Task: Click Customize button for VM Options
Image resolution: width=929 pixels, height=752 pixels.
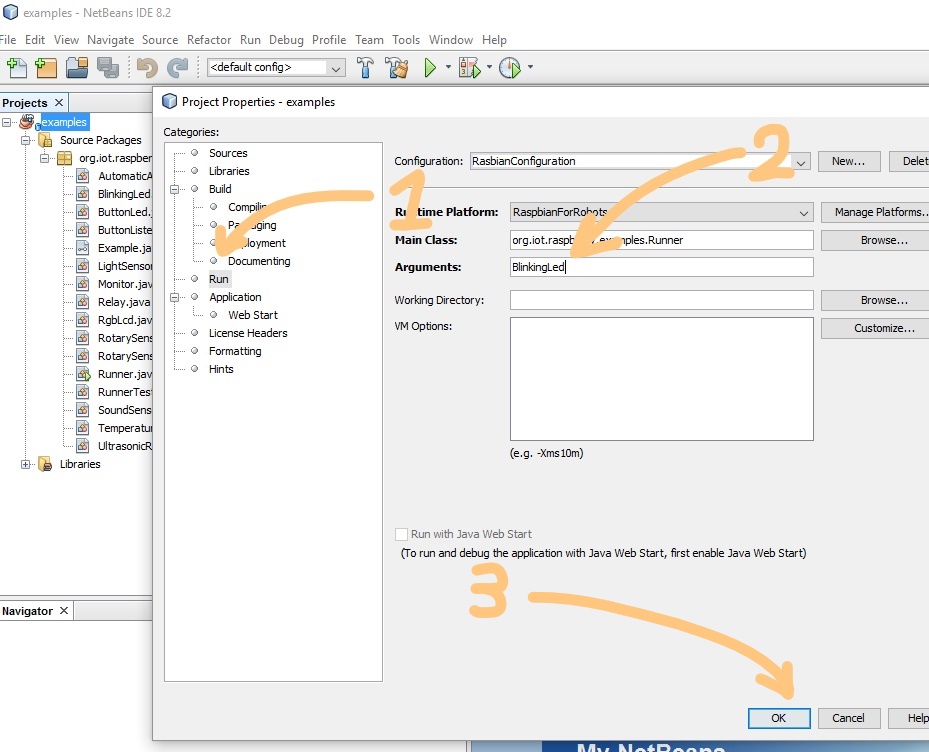Action: (875, 328)
